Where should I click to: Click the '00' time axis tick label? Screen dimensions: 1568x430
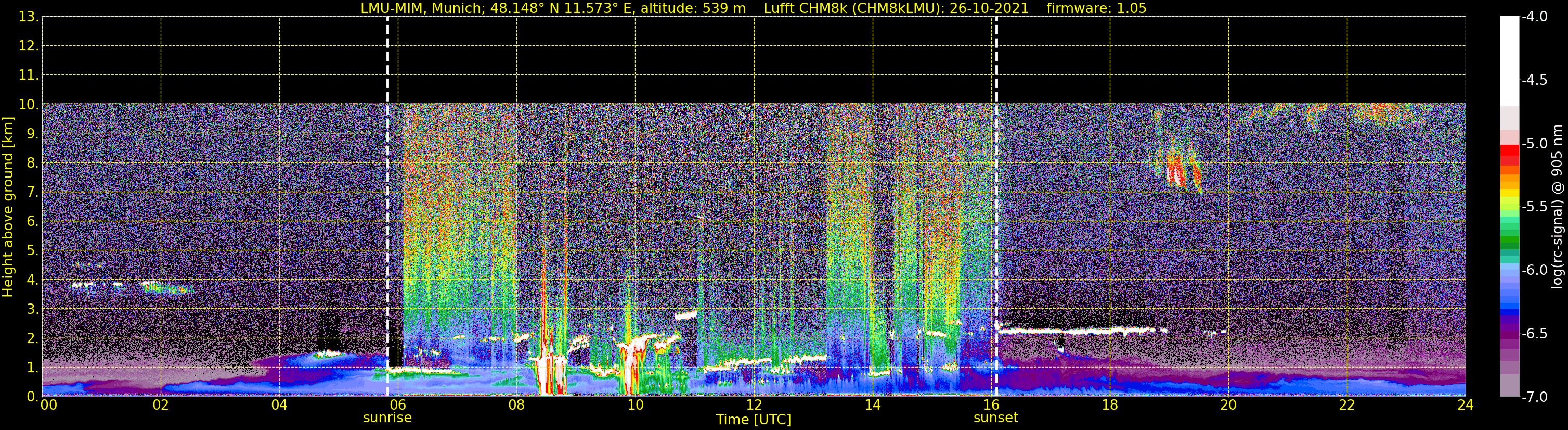coord(49,405)
